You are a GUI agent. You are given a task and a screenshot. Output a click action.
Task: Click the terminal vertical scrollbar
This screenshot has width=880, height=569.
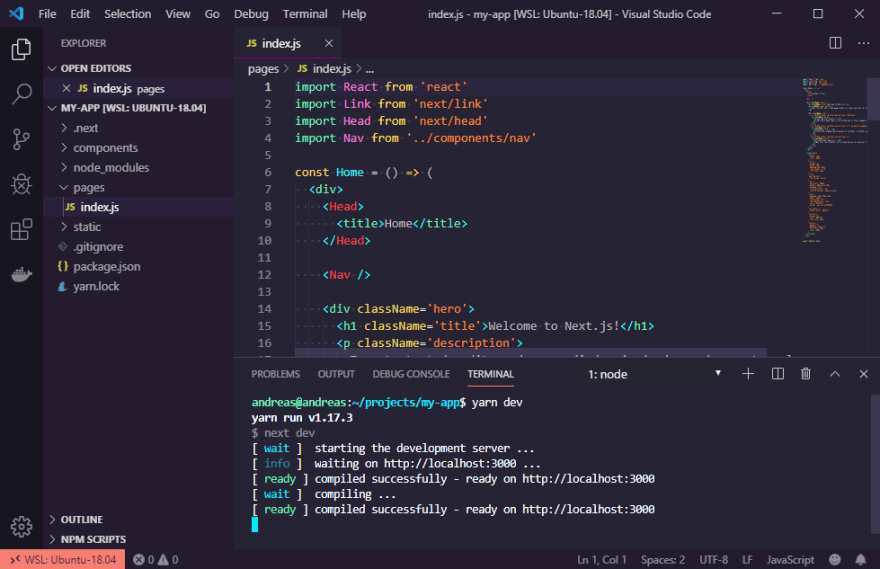click(x=874, y=464)
